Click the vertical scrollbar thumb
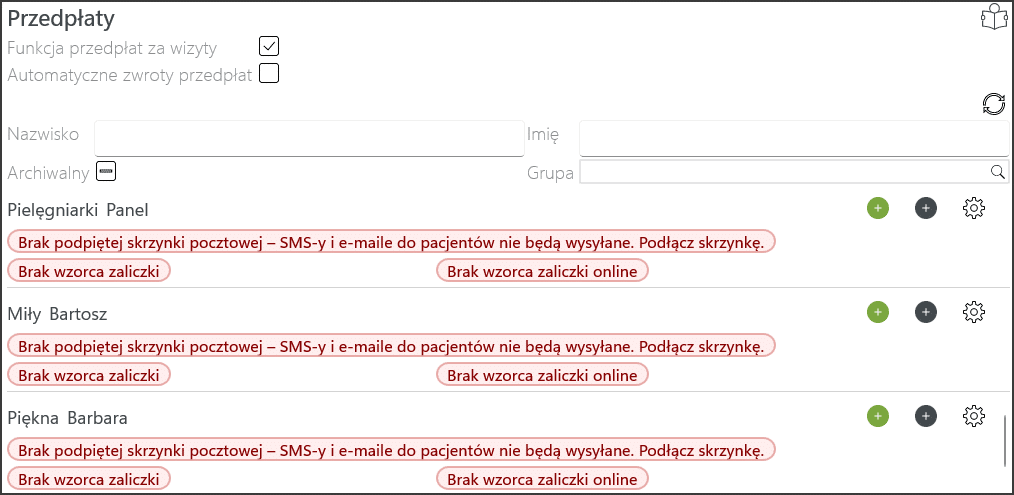Screen dimensions: 1014x495 pos(1005,440)
